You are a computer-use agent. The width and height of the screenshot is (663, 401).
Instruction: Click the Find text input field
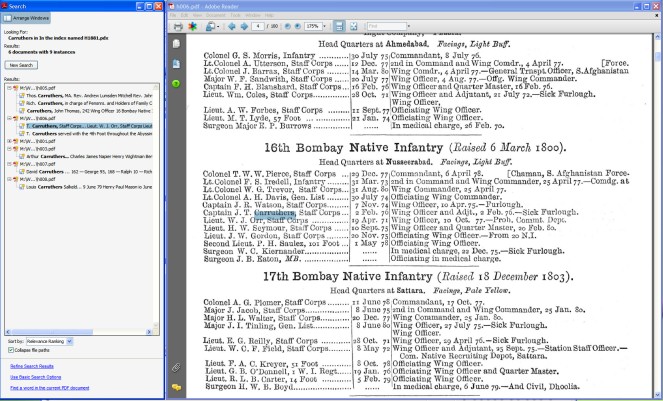(x=386, y=26)
